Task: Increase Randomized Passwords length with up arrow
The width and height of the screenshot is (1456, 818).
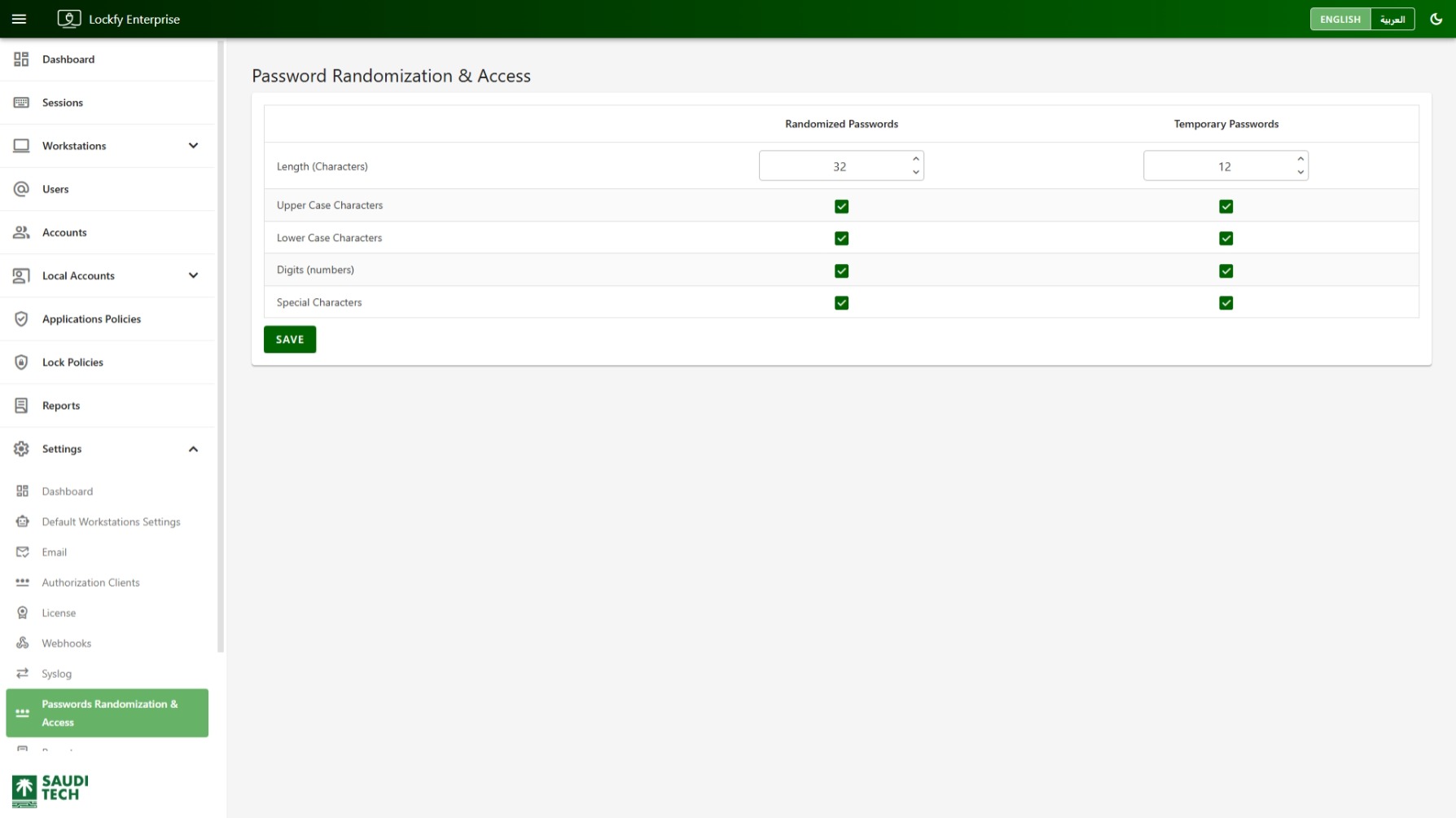Action: (916, 159)
